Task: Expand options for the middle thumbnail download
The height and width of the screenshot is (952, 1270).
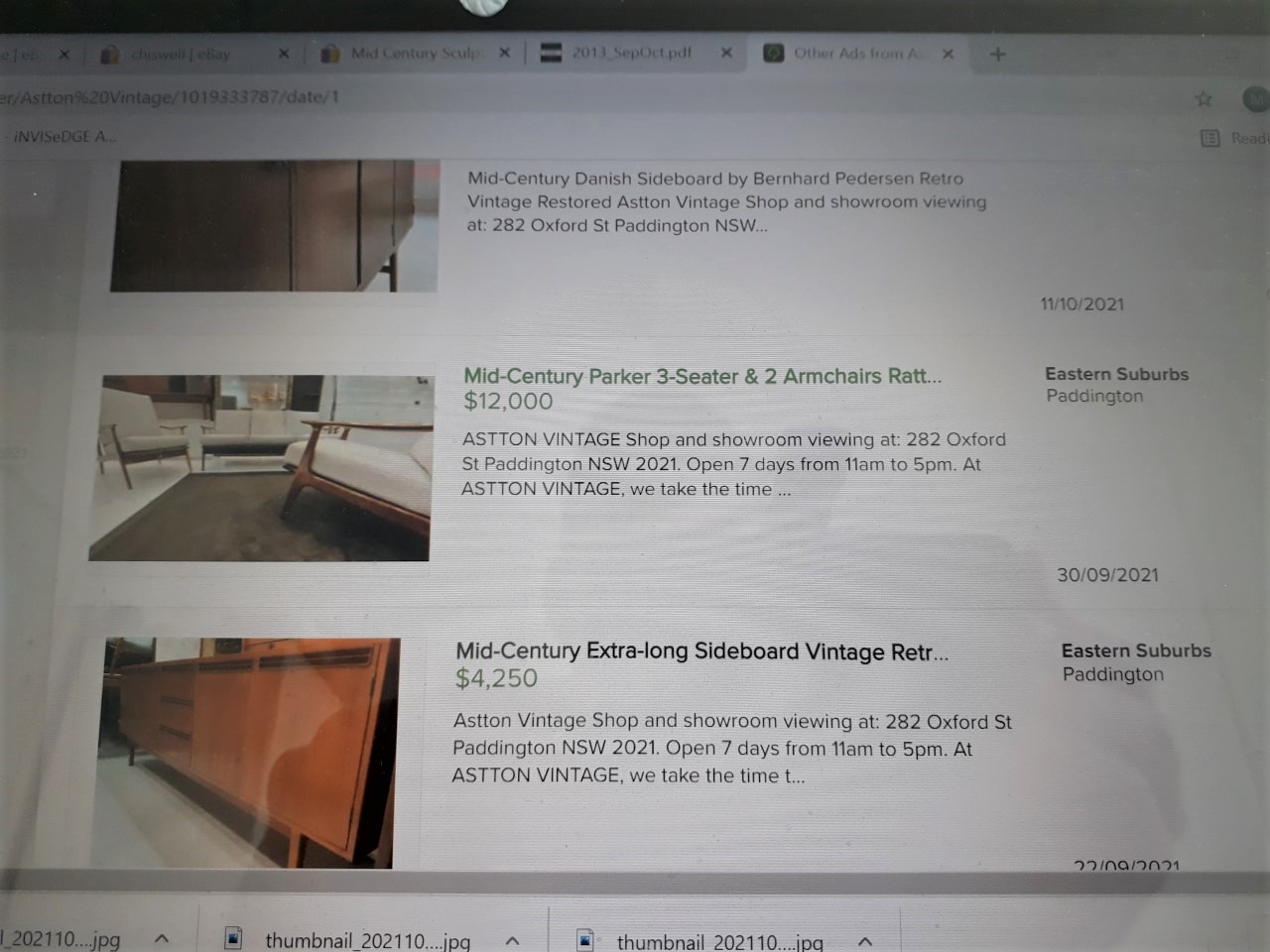Action: [512, 940]
